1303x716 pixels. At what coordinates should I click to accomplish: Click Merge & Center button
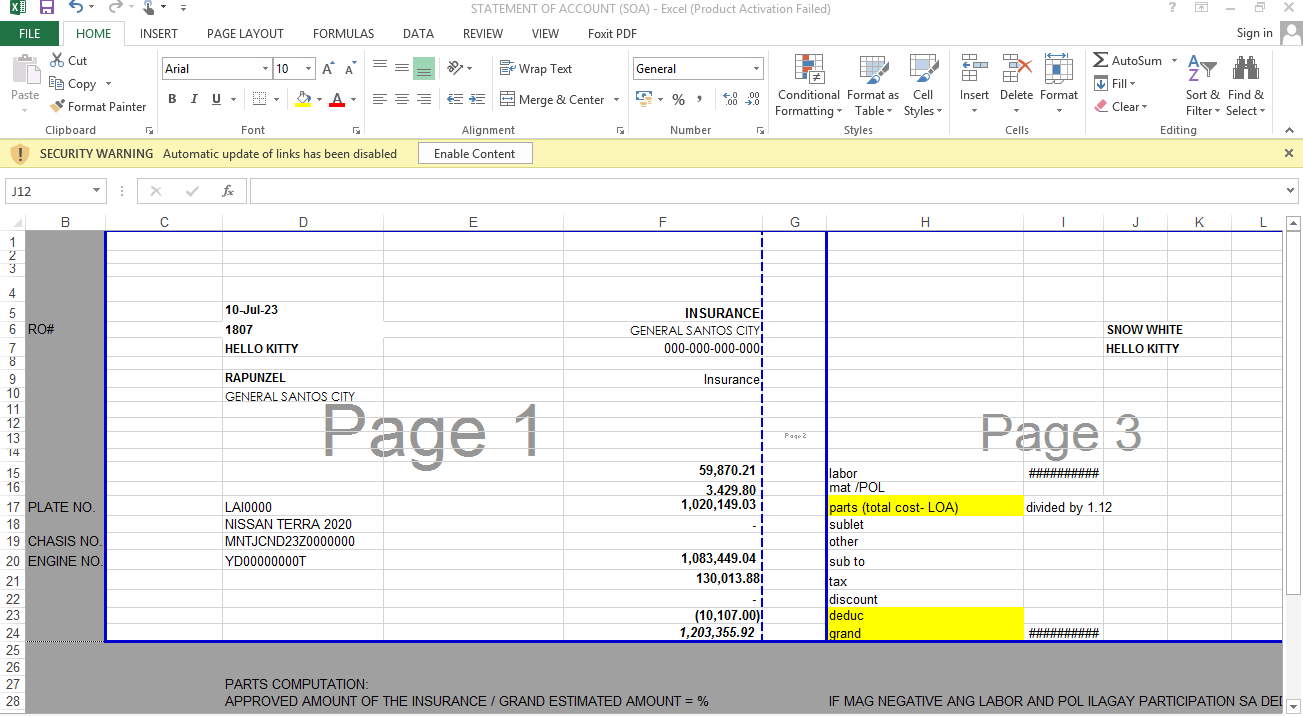click(x=552, y=99)
